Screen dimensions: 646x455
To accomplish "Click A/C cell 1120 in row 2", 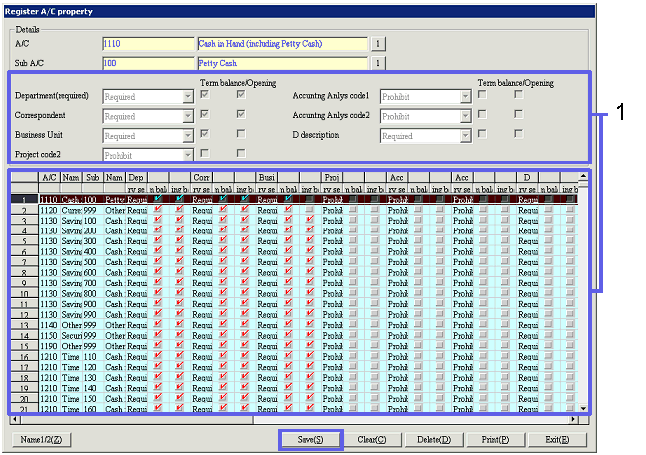I will coord(49,211).
